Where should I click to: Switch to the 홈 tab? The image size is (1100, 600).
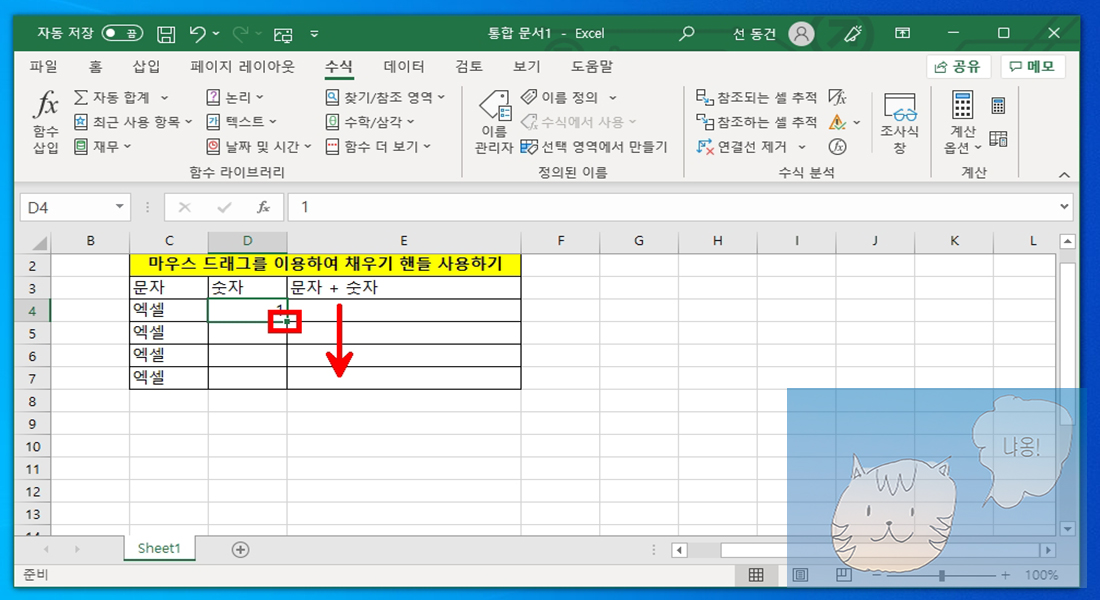point(95,67)
